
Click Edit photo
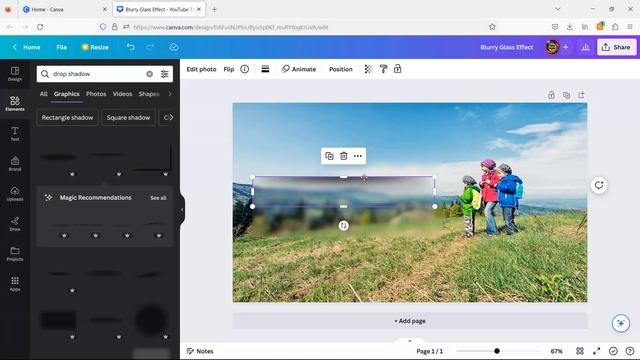point(201,69)
